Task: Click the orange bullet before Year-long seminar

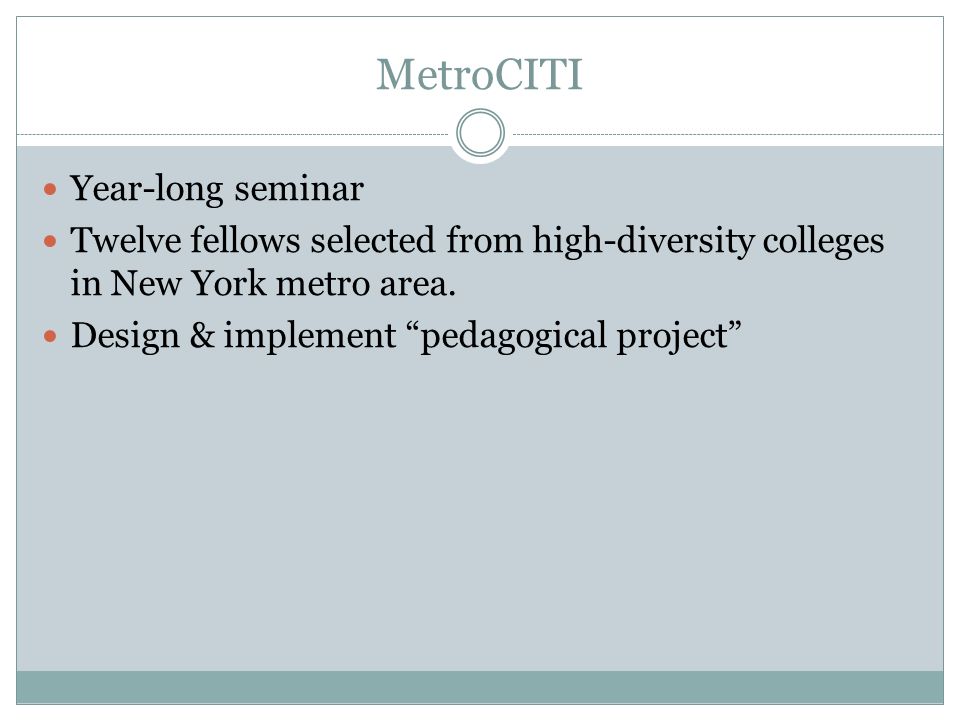Action: [50, 189]
